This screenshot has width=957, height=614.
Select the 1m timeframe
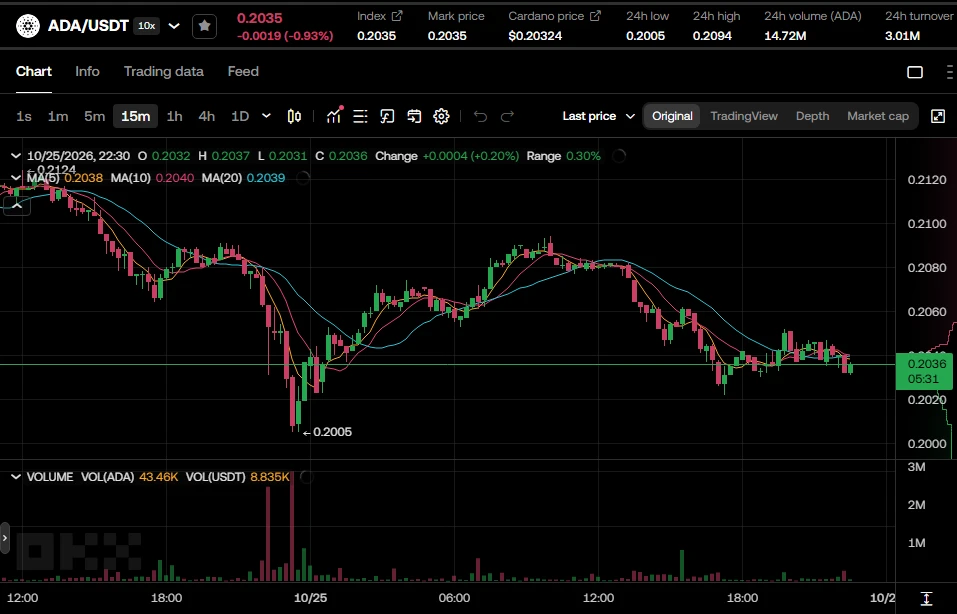(x=58, y=116)
